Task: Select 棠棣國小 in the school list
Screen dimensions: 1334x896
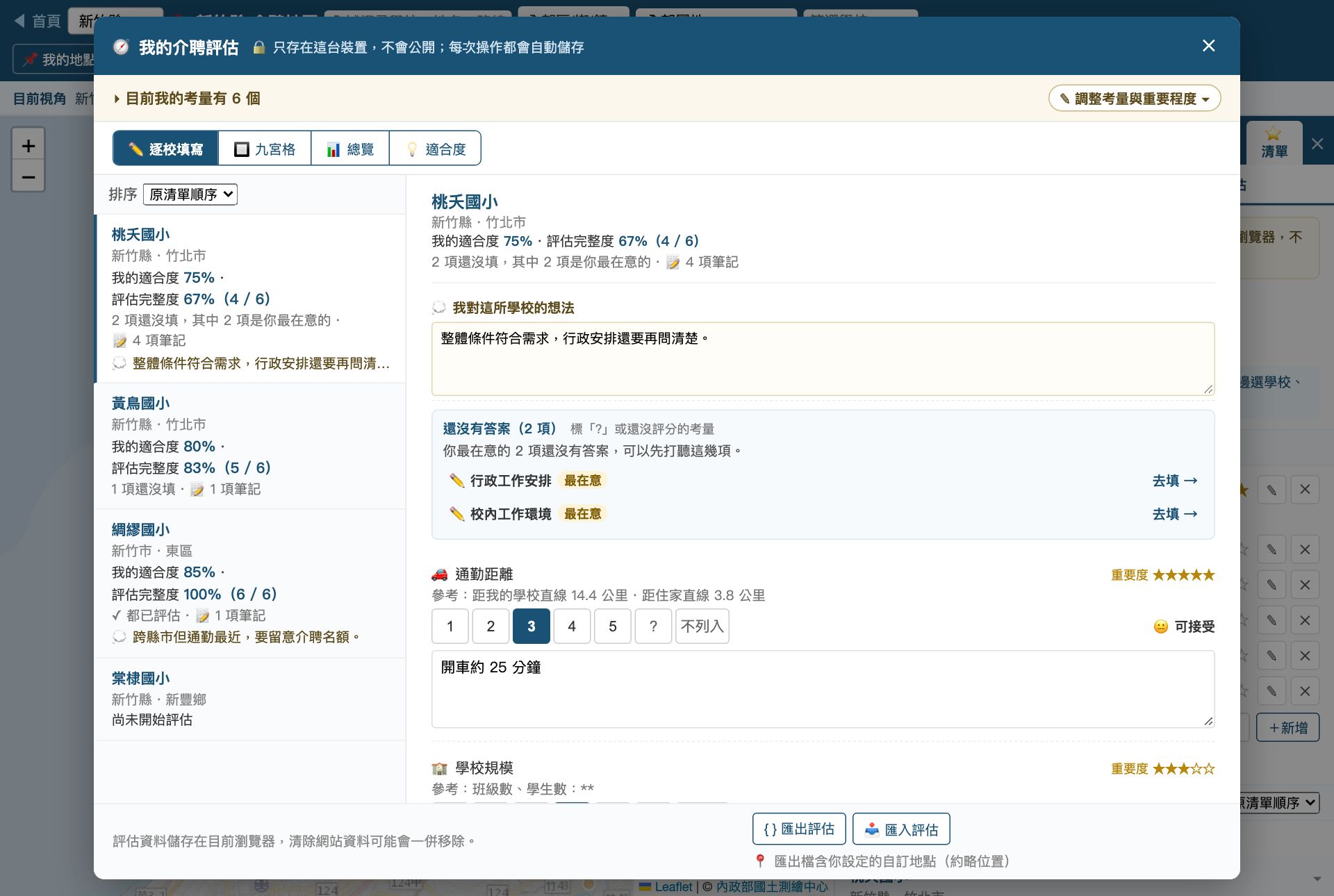Action: tap(251, 699)
